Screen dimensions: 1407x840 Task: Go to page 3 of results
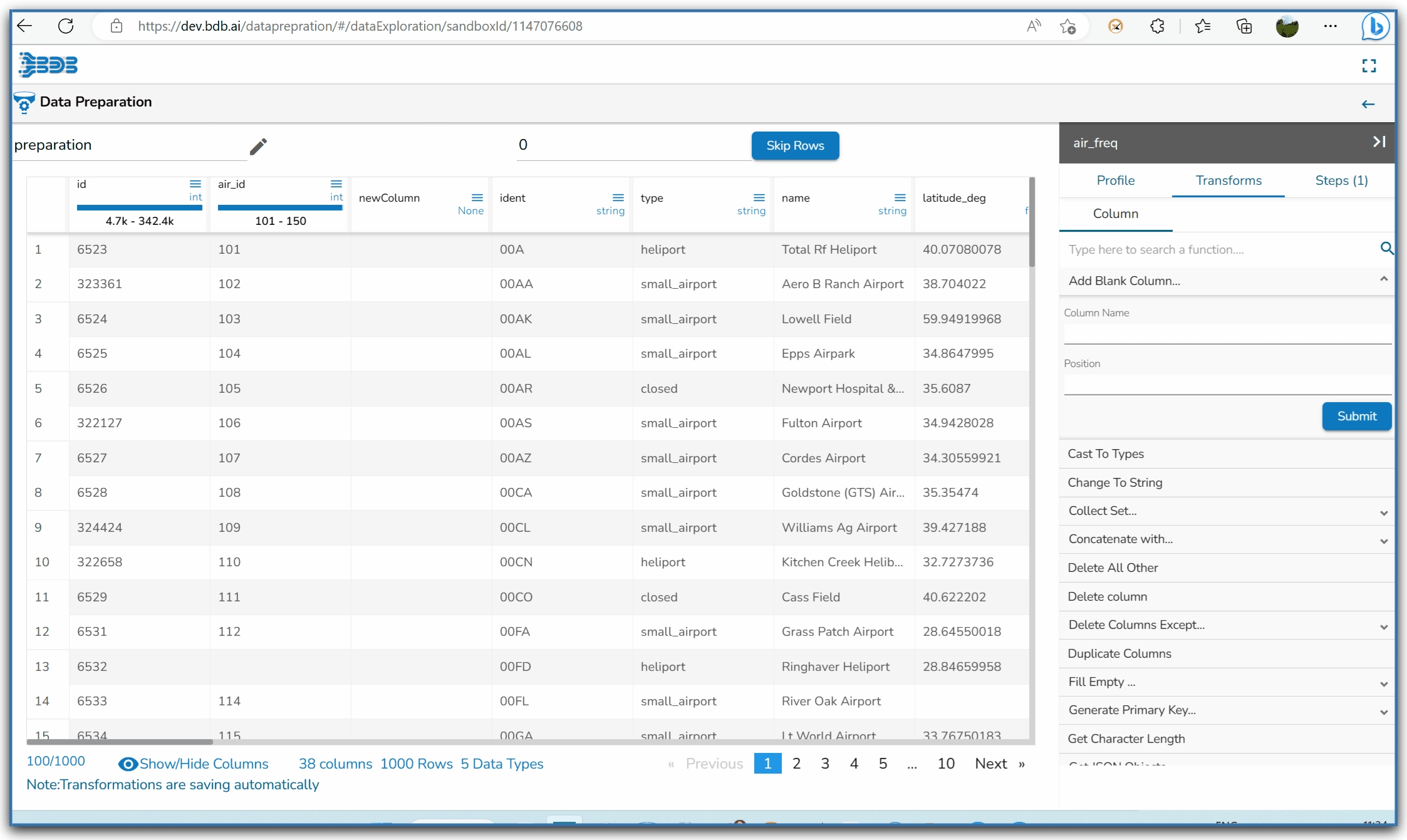coord(825,764)
